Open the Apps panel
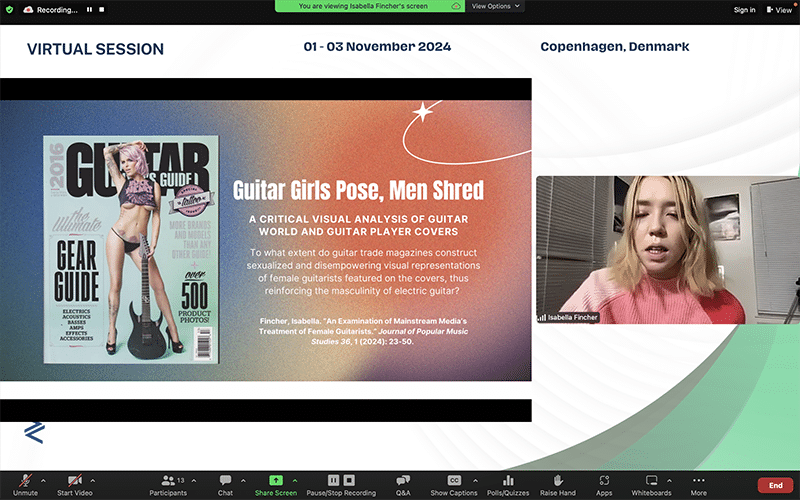Viewport: 800px width, 500px height. click(x=604, y=485)
